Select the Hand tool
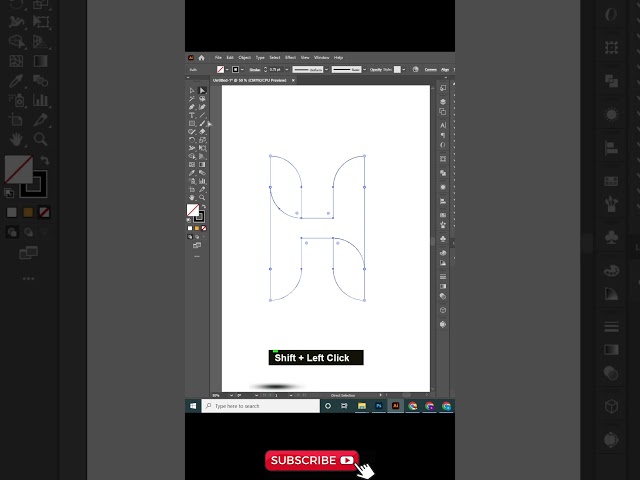The width and height of the screenshot is (640, 480). click(192, 198)
